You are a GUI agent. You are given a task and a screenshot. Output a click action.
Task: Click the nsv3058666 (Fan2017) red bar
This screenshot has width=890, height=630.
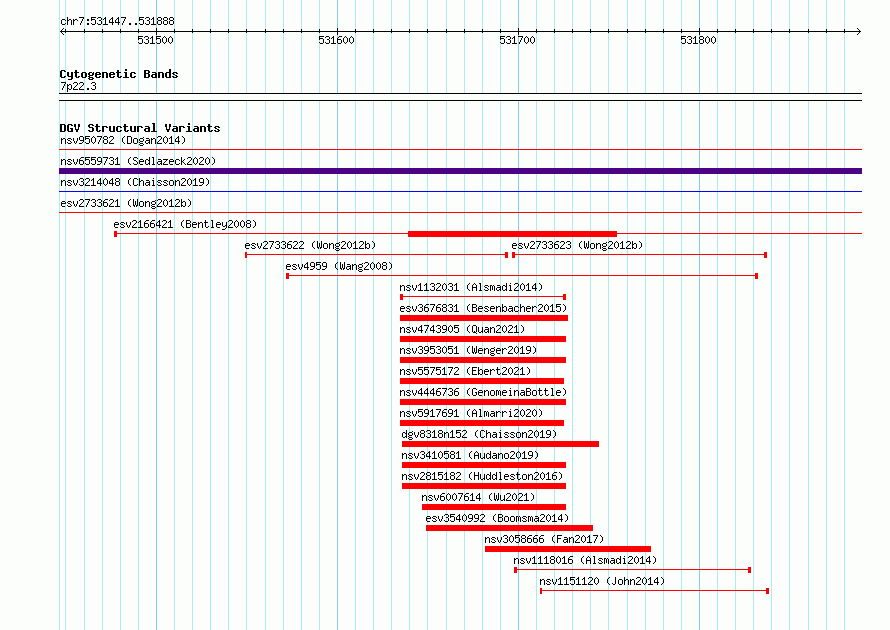pos(568,549)
